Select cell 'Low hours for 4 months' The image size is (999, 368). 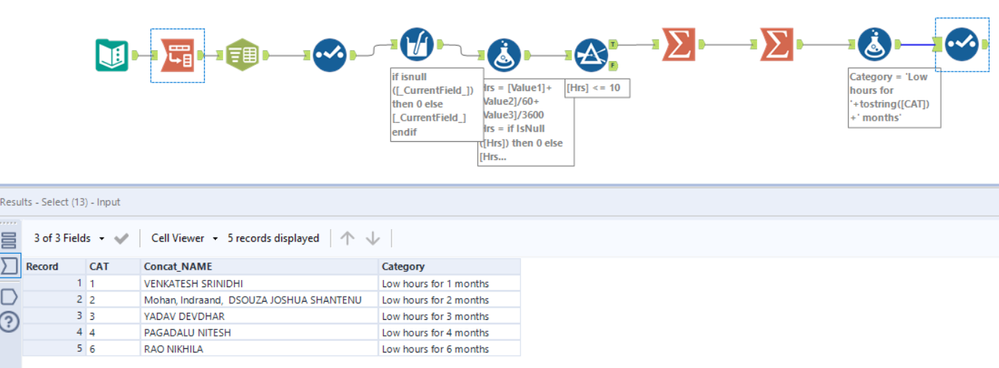click(x=449, y=333)
